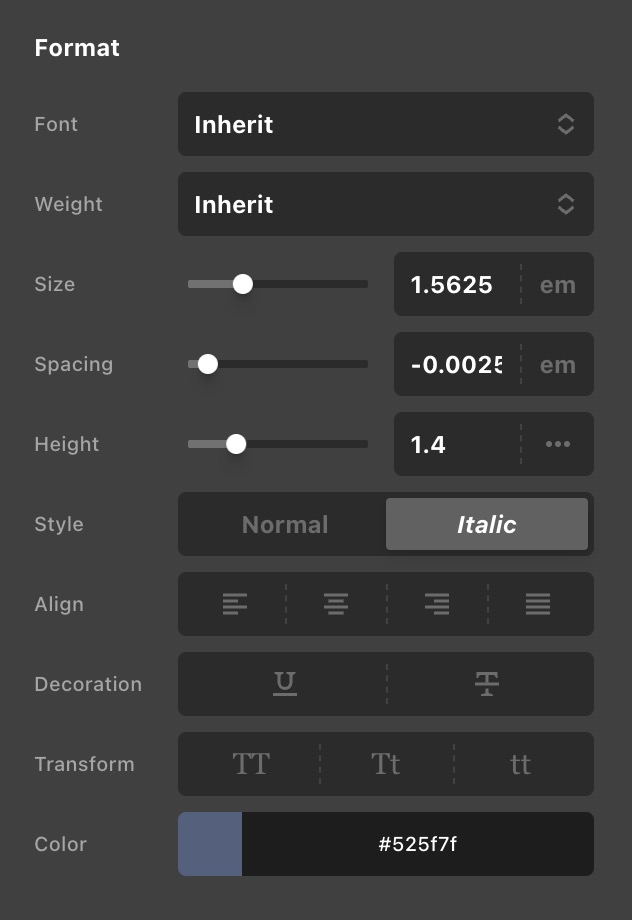Viewport: 632px width, 920px height.
Task: Expand Height options via ellipsis button
Action: (x=557, y=444)
